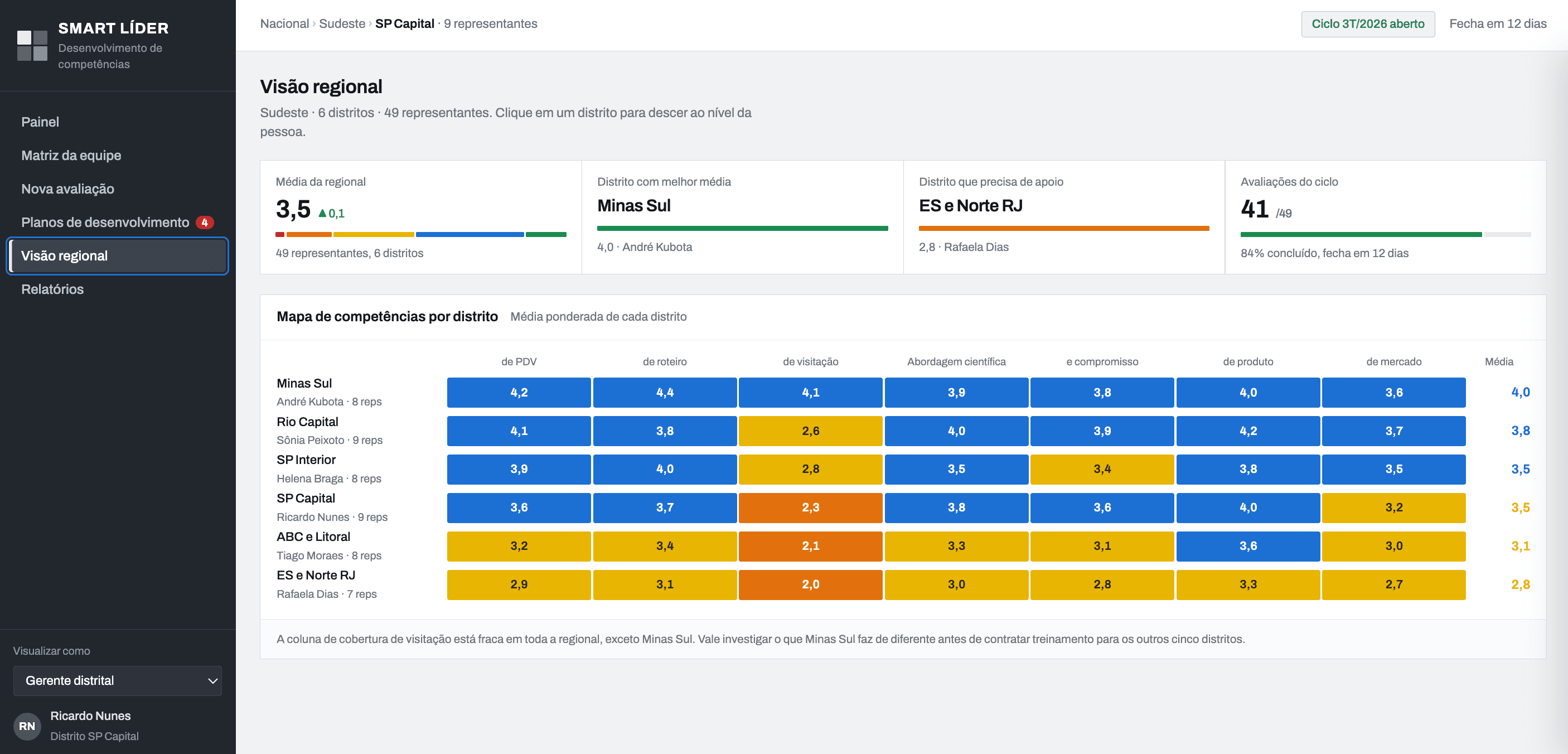Image resolution: width=1568 pixels, height=754 pixels.
Task: Click the de roteiro column header
Action: point(665,361)
